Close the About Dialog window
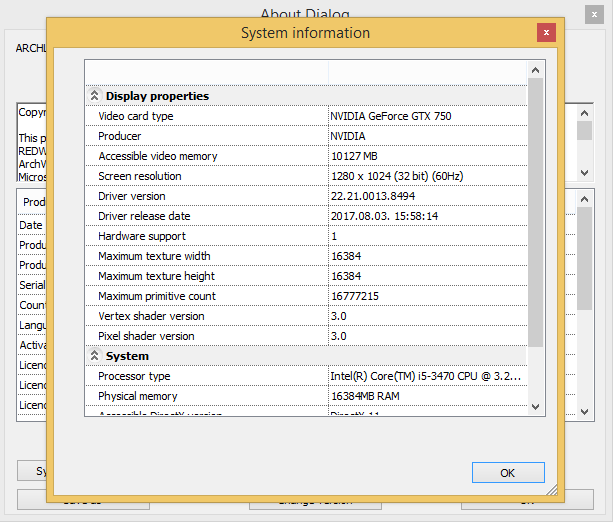This screenshot has height=522, width=613. (x=594, y=15)
